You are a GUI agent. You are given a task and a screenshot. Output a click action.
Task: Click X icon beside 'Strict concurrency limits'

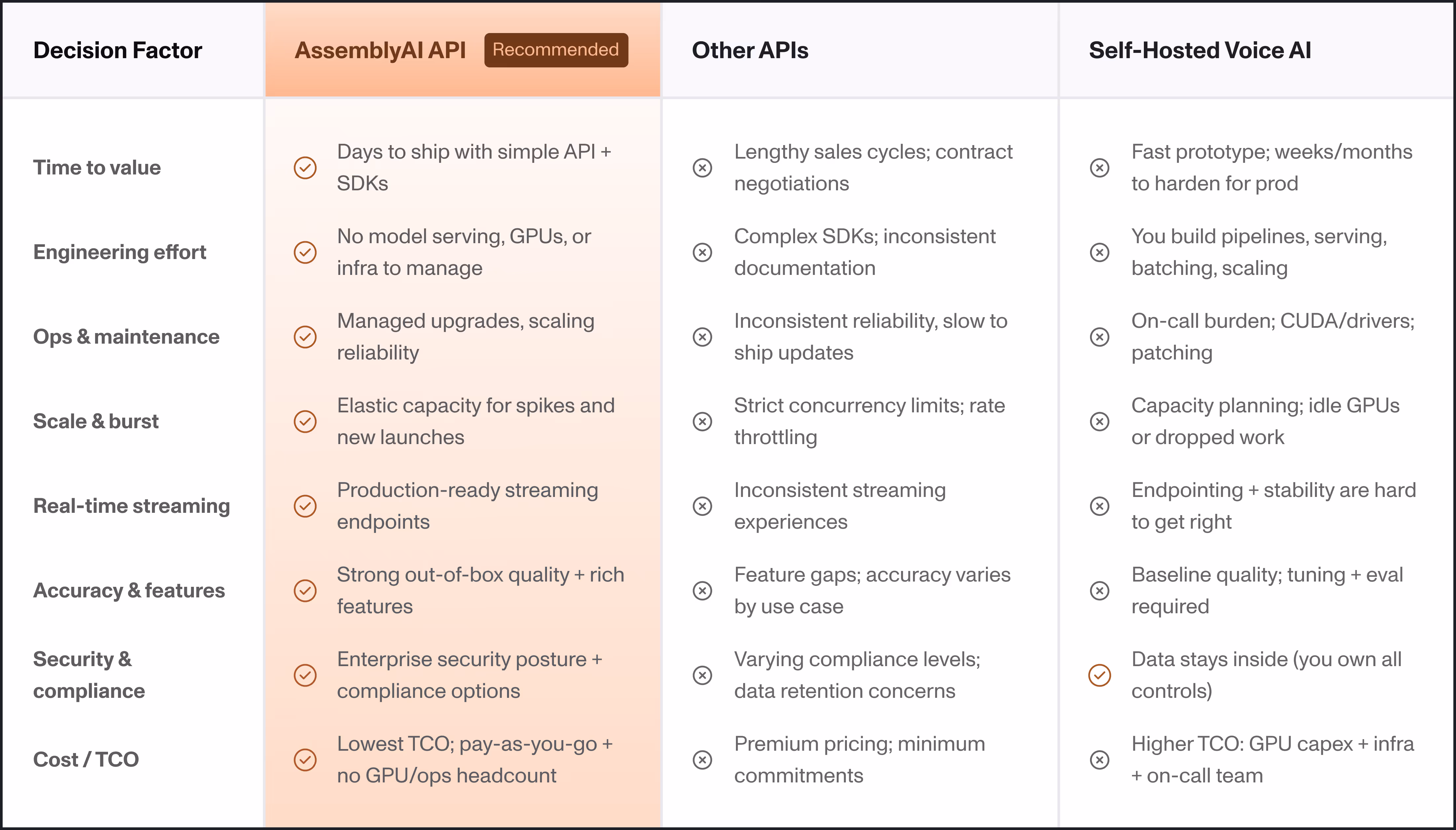point(702,421)
